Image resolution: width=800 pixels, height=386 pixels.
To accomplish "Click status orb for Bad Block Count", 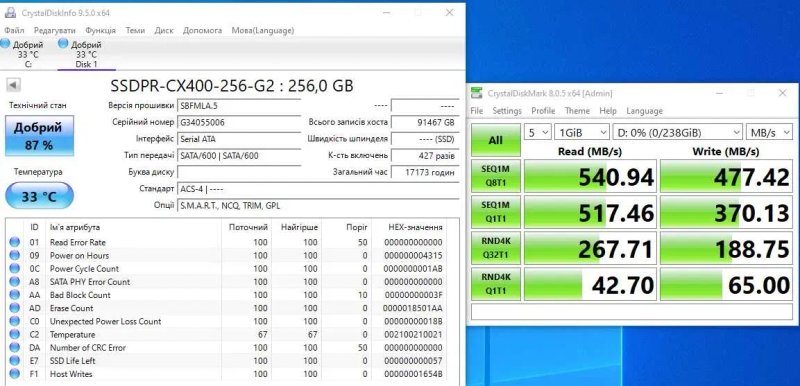I will pos(15,295).
